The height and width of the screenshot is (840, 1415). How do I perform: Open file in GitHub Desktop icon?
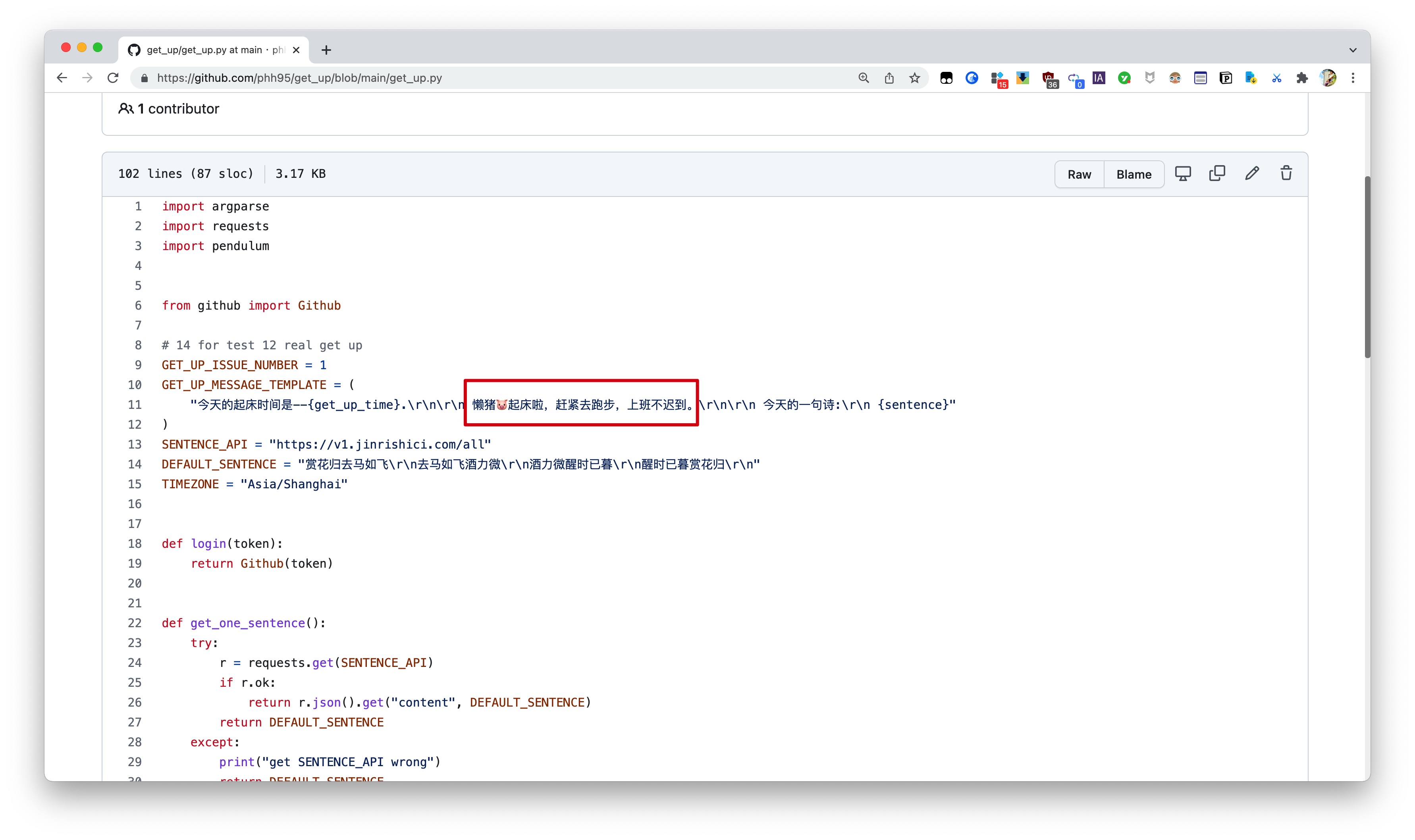click(1182, 174)
